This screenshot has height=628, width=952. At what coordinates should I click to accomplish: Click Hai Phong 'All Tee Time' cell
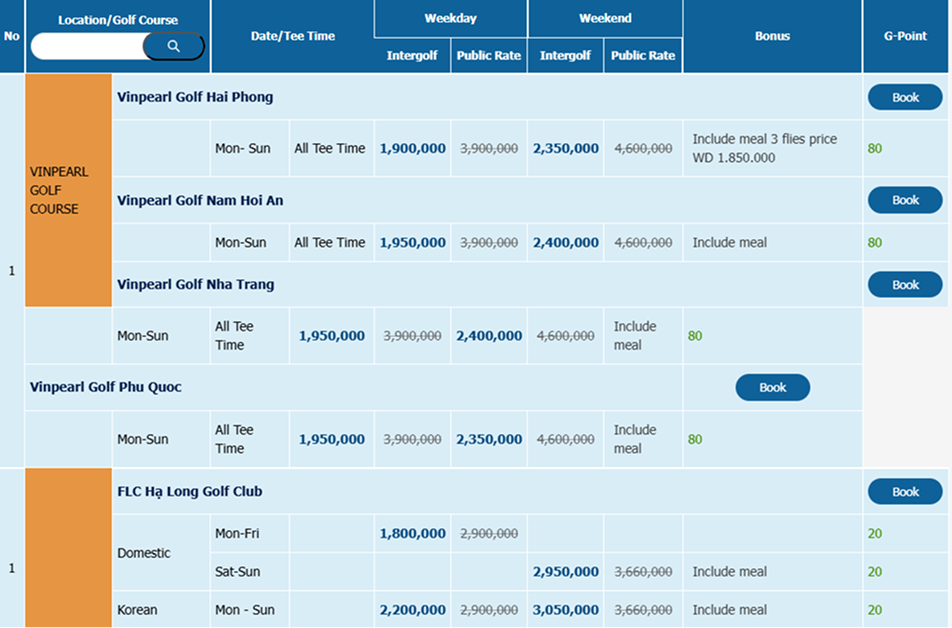pos(330,148)
